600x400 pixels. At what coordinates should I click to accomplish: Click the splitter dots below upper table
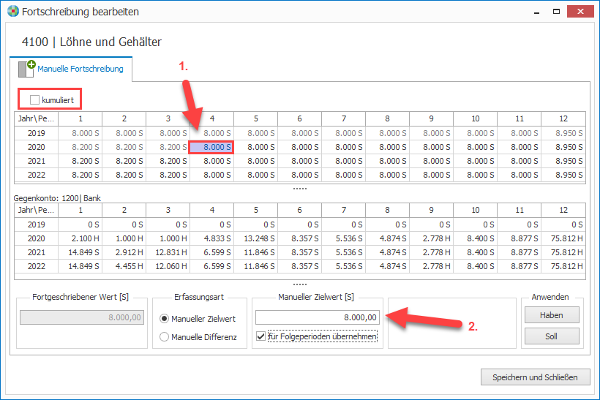(300, 189)
